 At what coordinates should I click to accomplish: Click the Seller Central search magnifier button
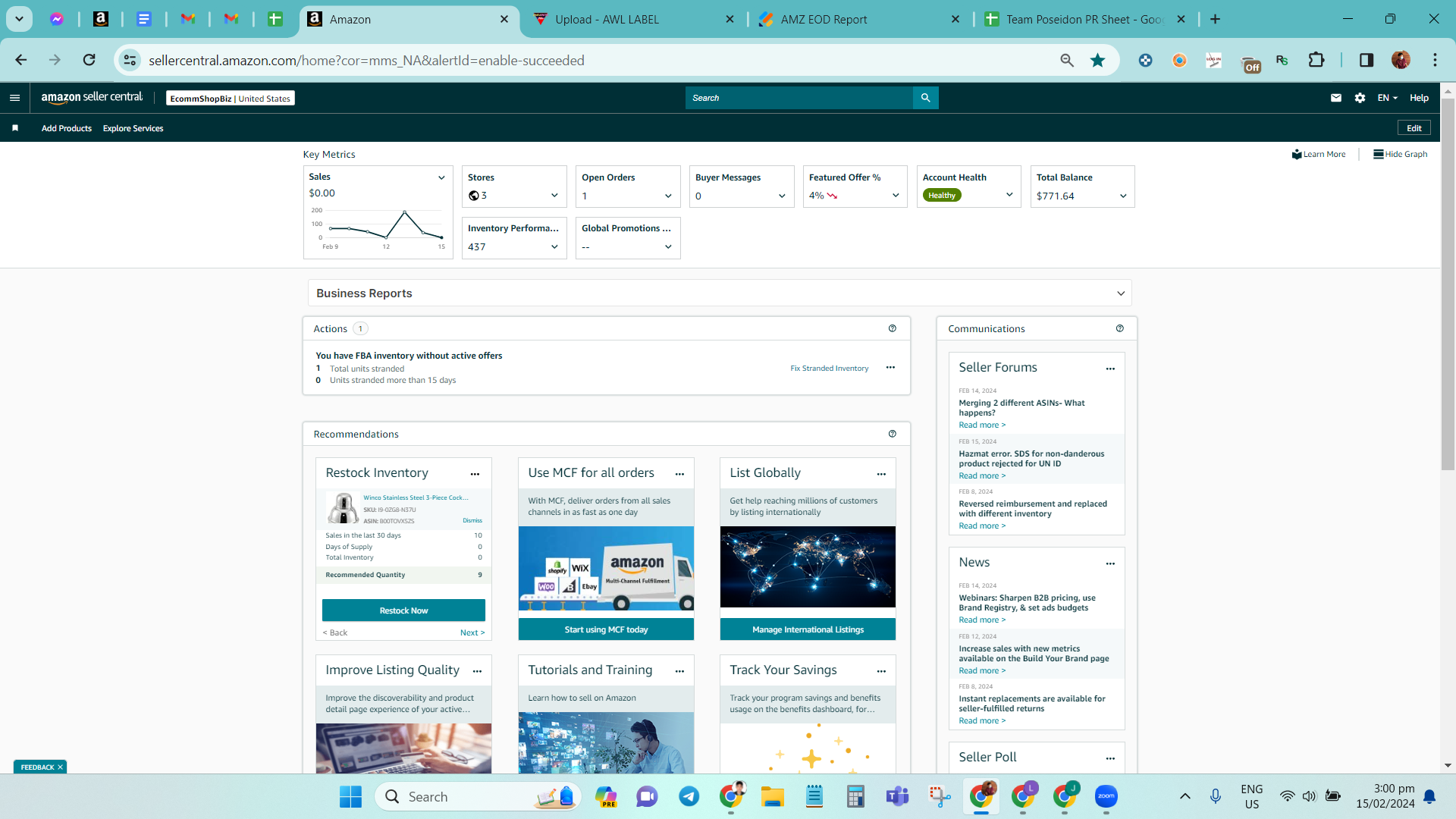click(925, 98)
